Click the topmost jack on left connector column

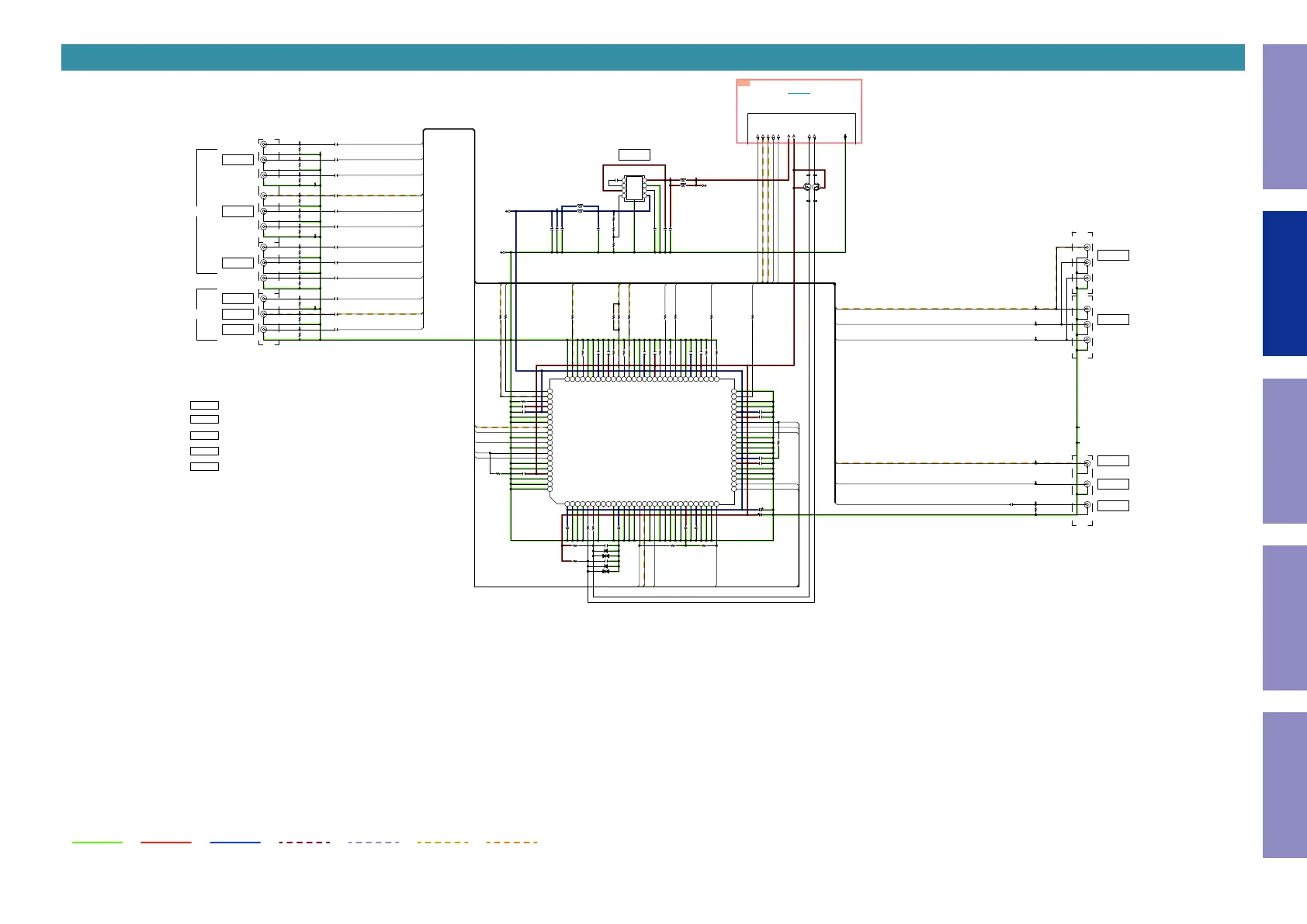pyautogui.click(x=264, y=144)
